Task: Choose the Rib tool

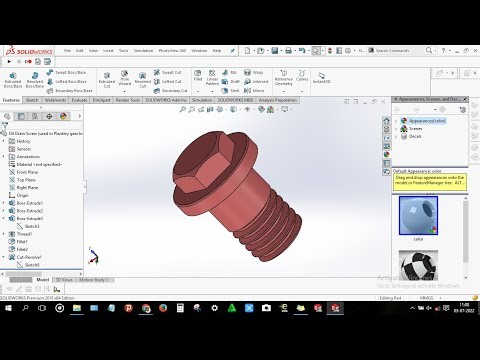Action: (x=229, y=72)
